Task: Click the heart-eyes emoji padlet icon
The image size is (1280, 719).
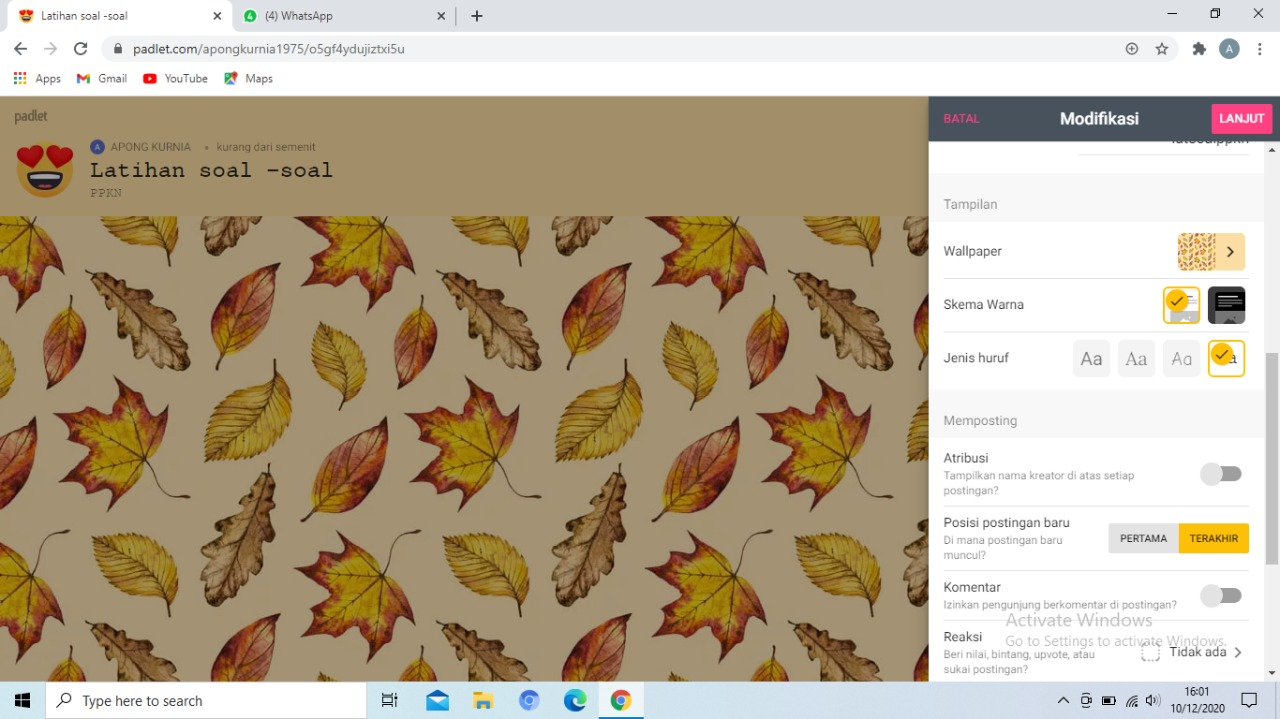Action: [45, 169]
